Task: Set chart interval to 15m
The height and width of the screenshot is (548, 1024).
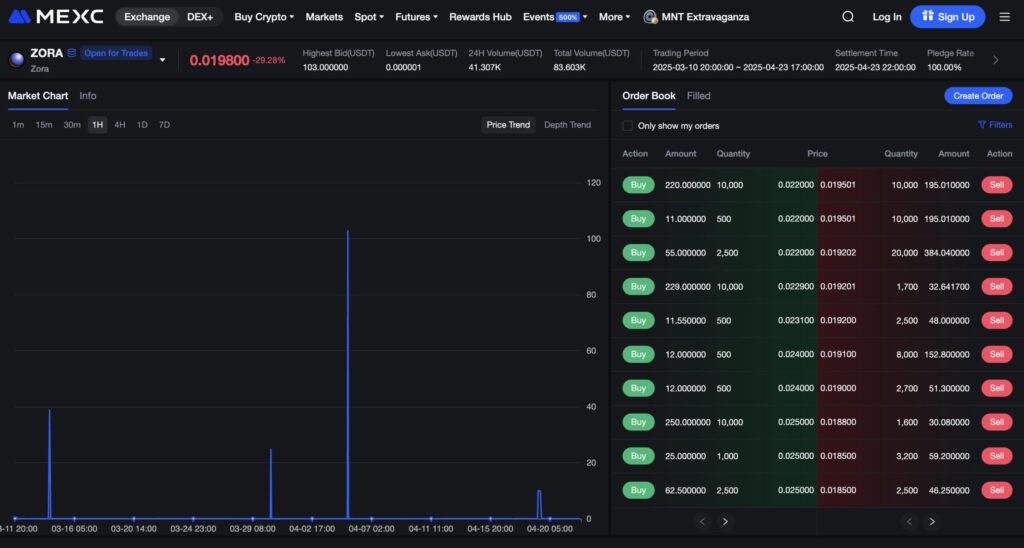Action: point(44,125)
